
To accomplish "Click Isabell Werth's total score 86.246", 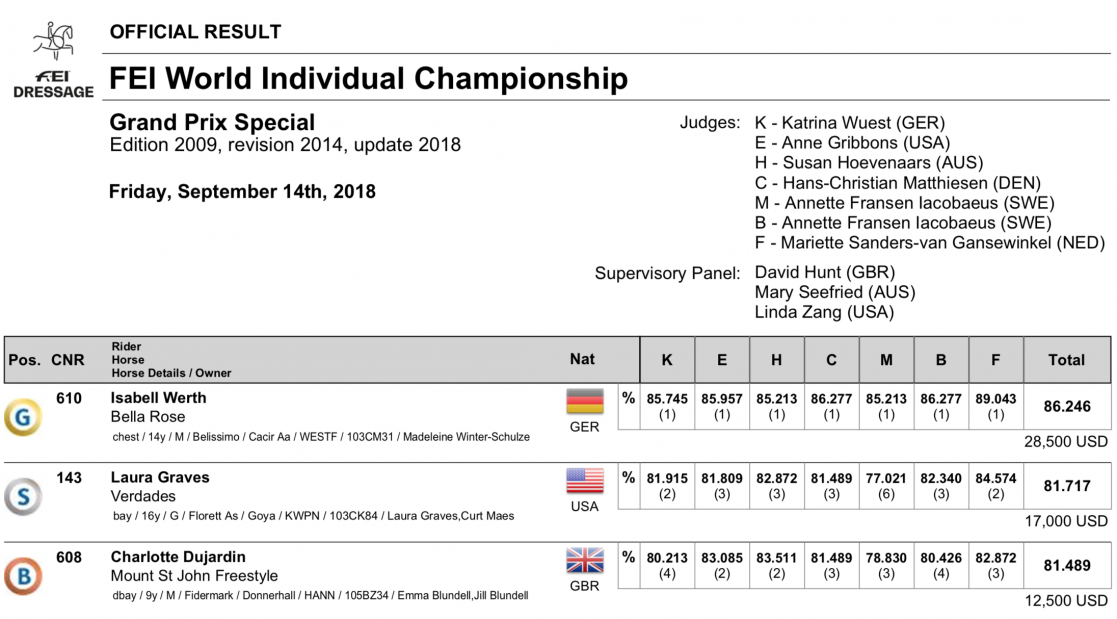I will (1066, 407).
